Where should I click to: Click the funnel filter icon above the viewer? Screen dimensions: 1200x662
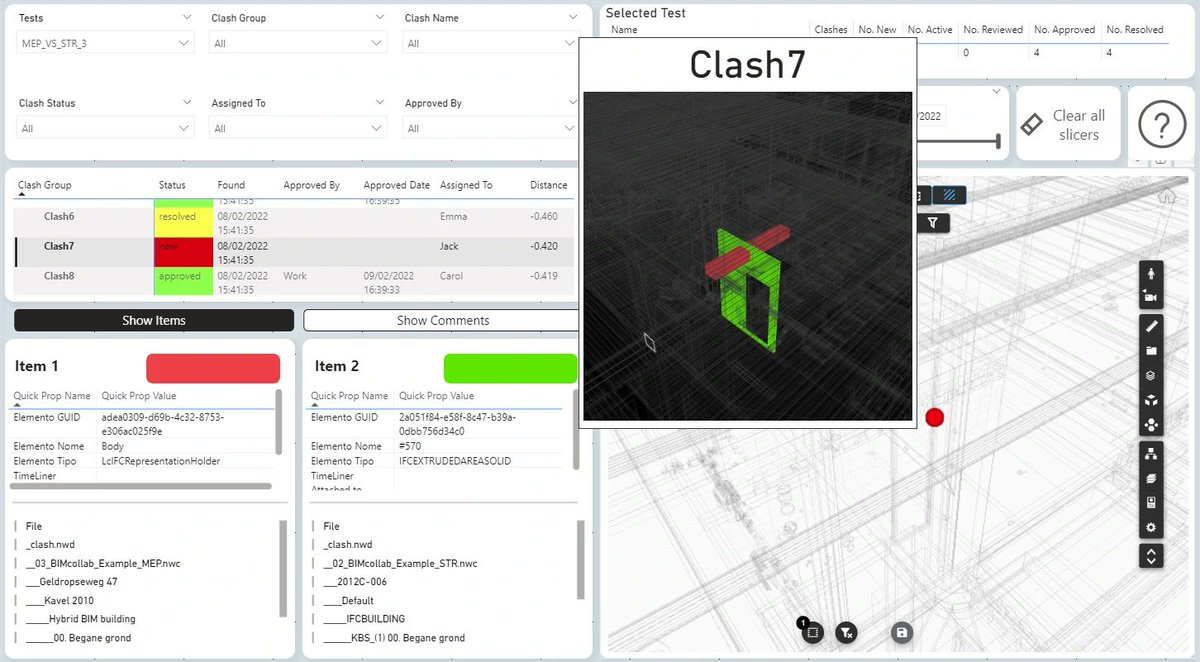[x=933, y=223]
